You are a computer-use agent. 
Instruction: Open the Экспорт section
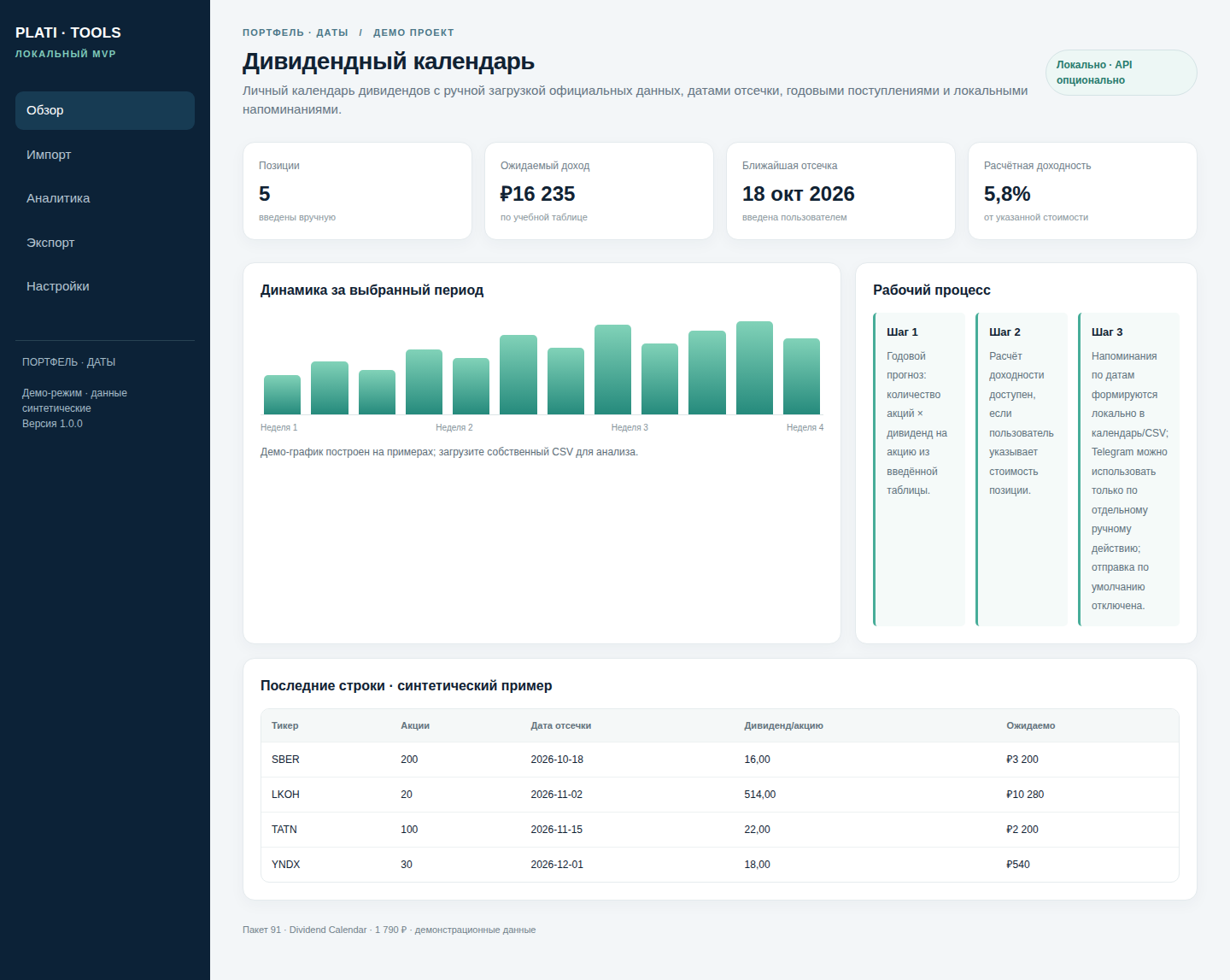point(105,243)
